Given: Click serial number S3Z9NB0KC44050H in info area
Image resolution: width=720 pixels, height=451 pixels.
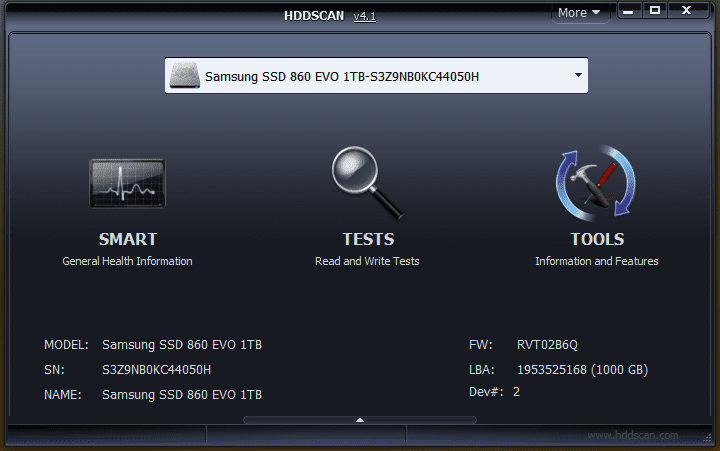Looking at the screenshot, I should click(156, 370).
